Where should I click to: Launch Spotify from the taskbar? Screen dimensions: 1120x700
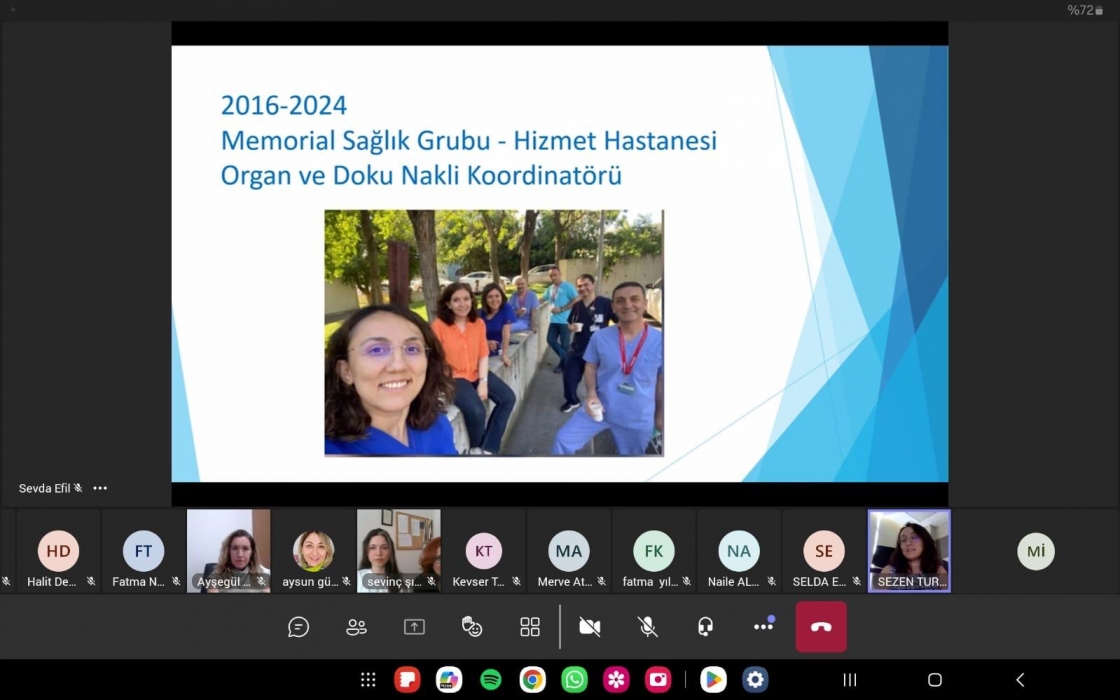pyautogui.click(x=491, y=679)
